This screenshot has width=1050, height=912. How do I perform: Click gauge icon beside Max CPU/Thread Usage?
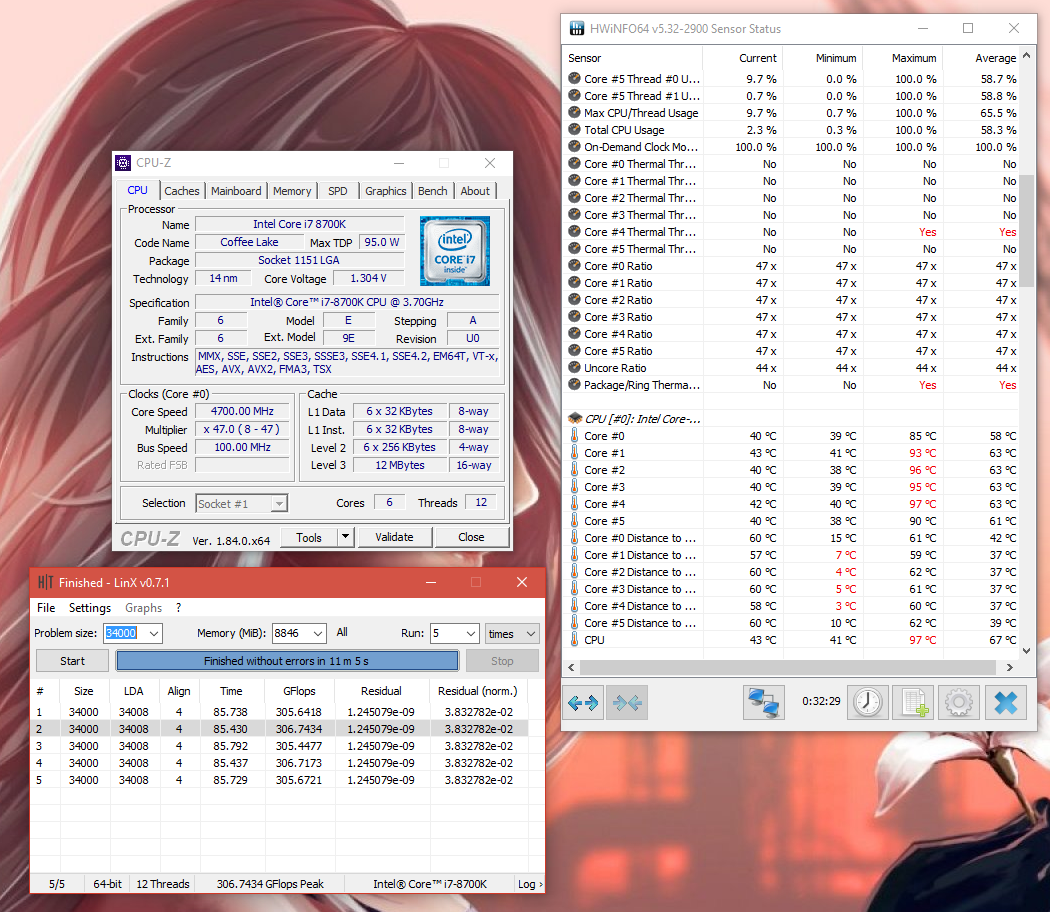[575, 112]
